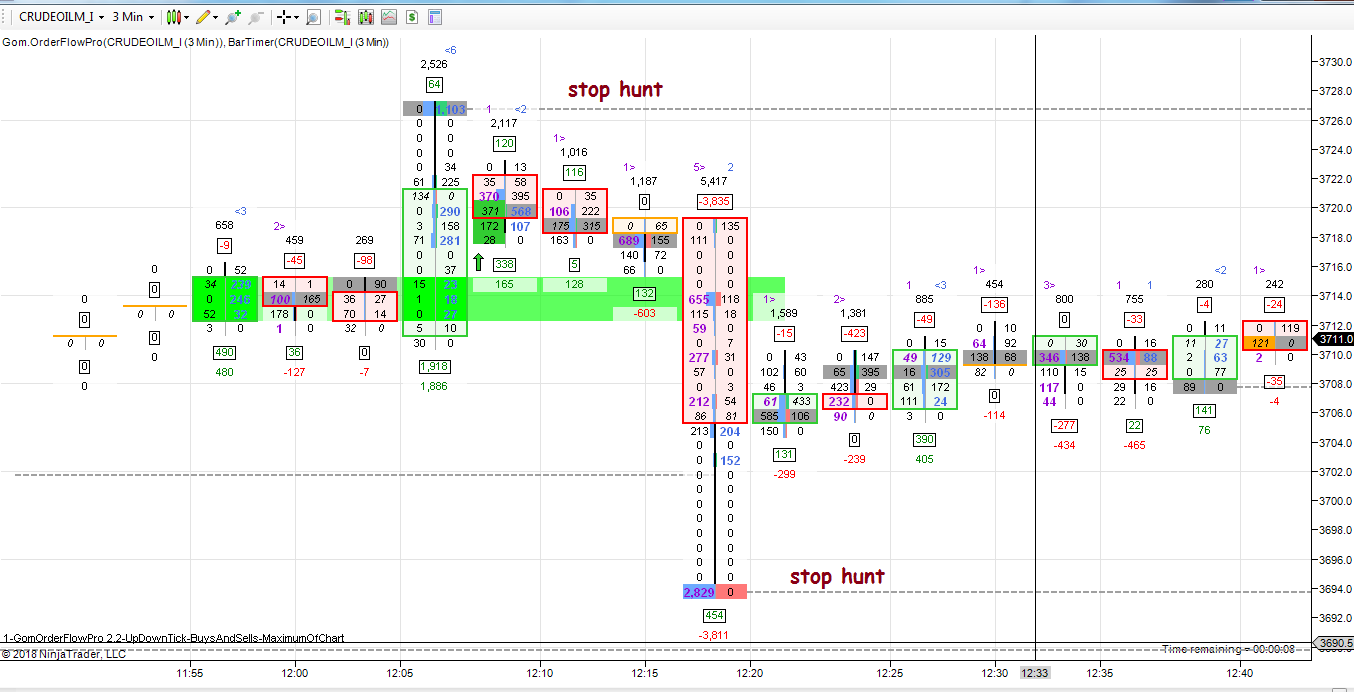Click the 12:05 time axis label
Image resolution: width=1354 pixels, height=692 pixels.
400,673
